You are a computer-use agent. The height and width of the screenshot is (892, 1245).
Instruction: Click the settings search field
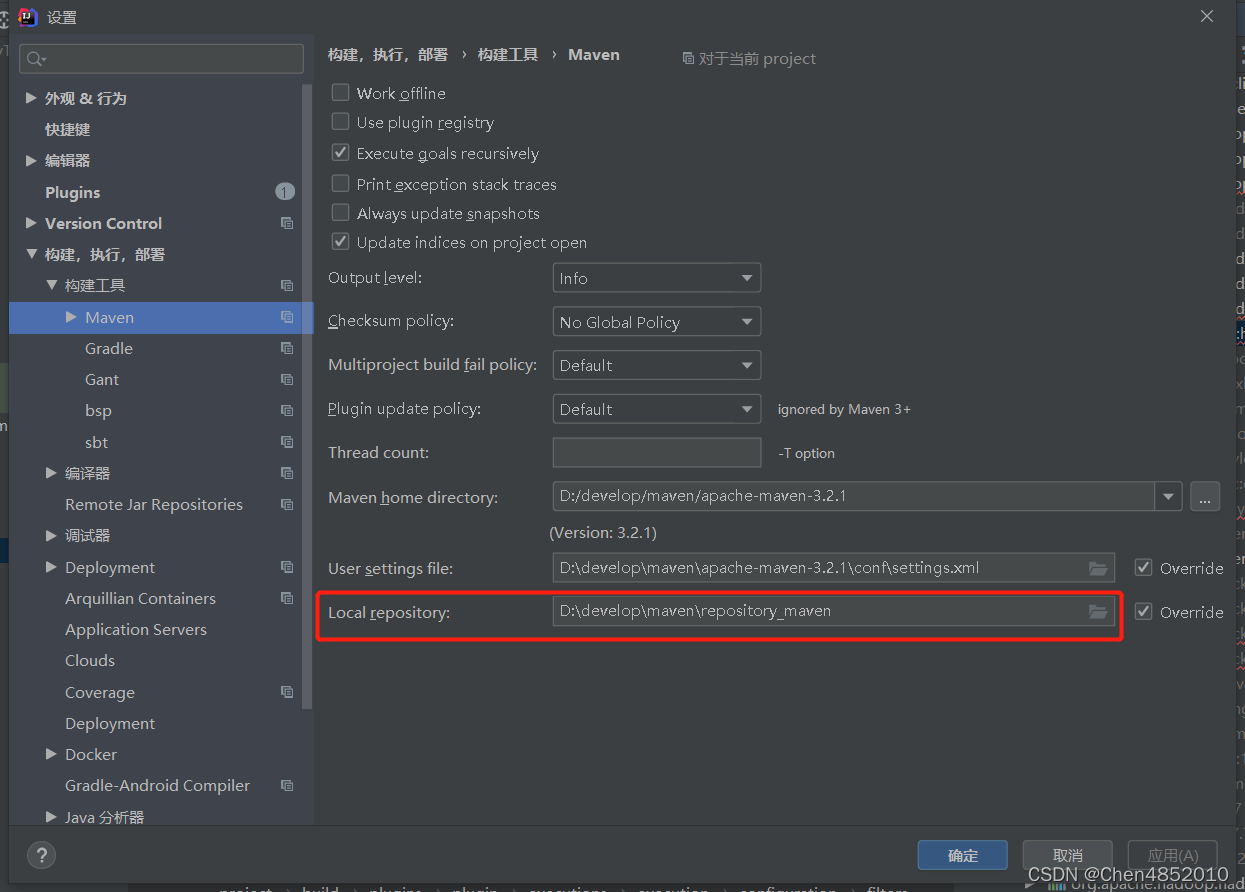pyautogui.click(x=162, y=59)
